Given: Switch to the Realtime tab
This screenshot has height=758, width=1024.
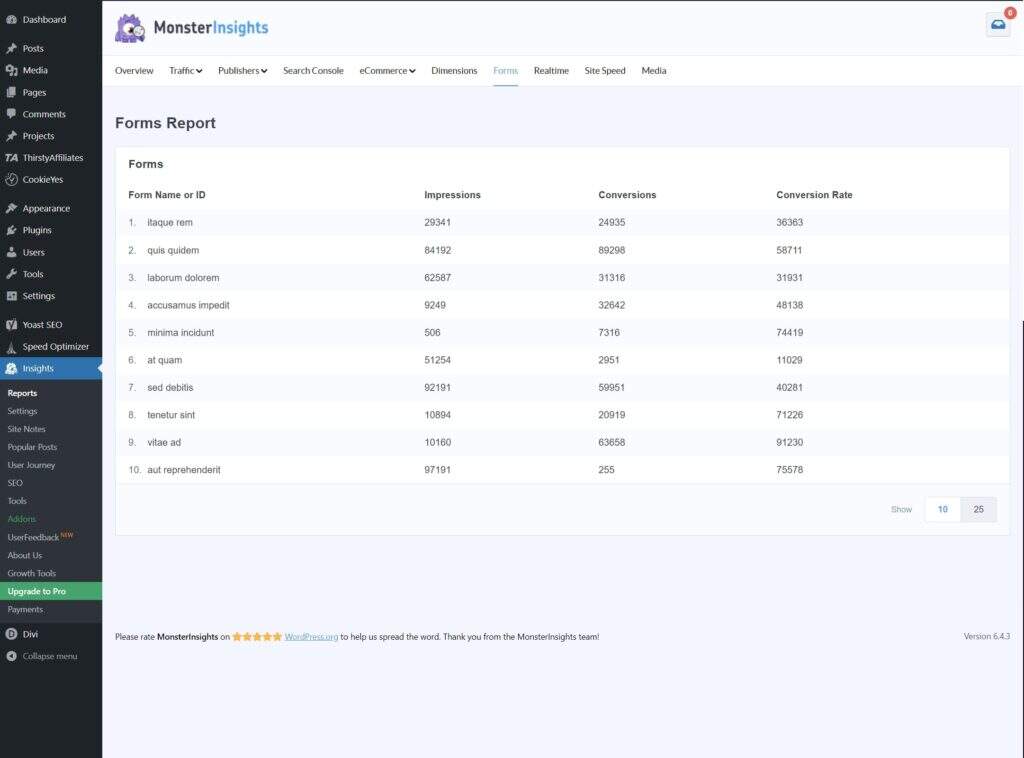Looking at the screenshot, I should click(x=551, y=71).
